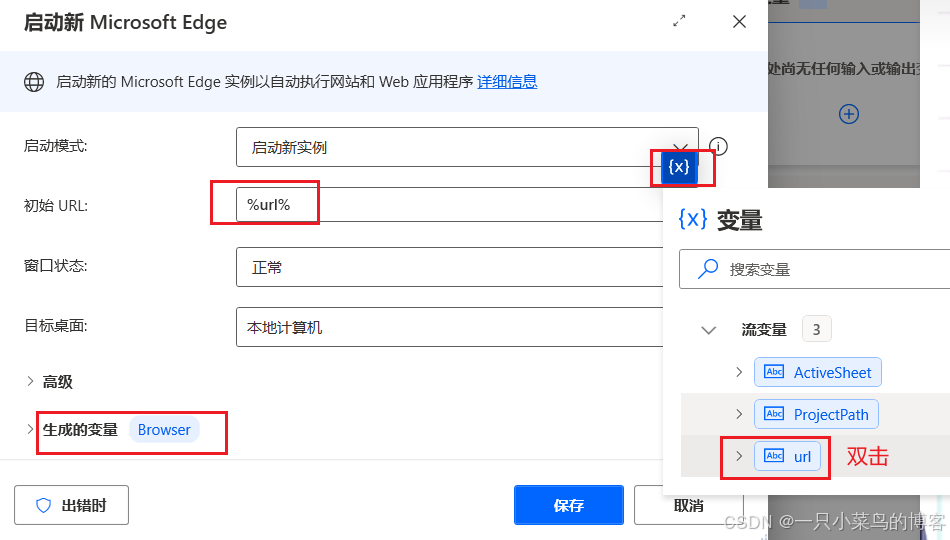Click the 取消 button
The width and height of the screenshot is (950, 540).
[x=689, y=505]
